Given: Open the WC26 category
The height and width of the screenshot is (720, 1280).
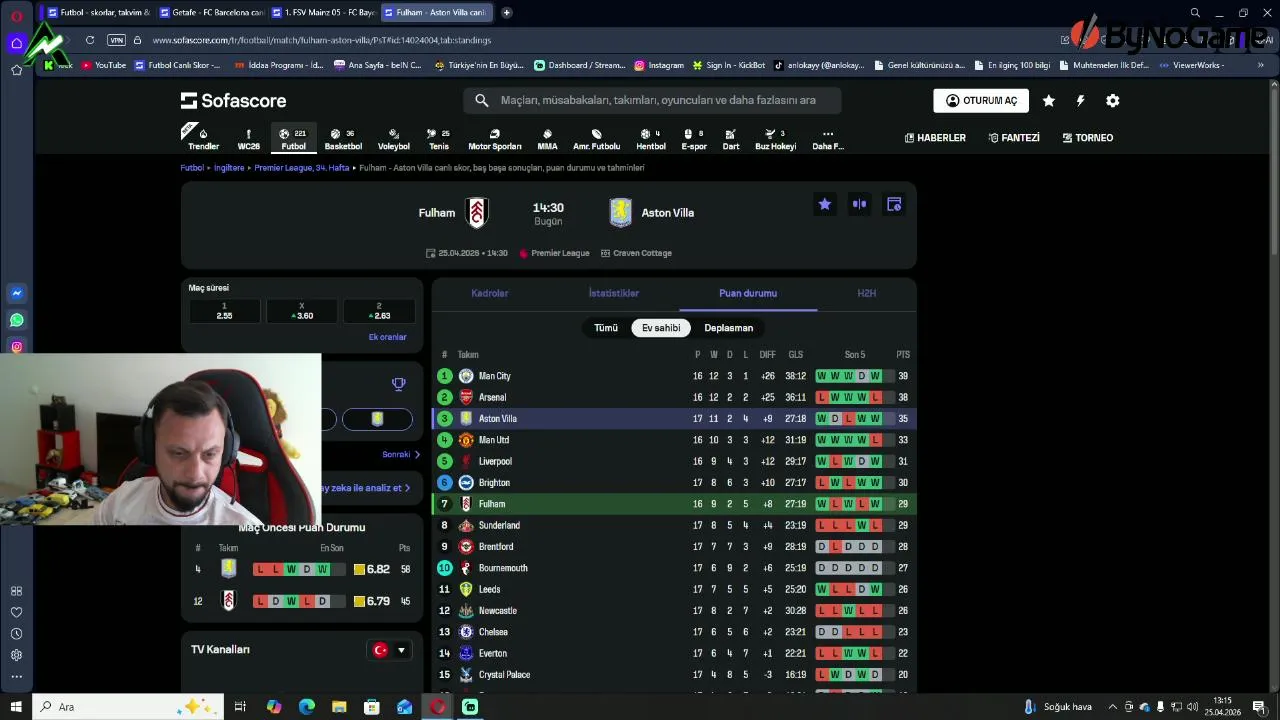Looking at the screenshot, I should pos(248,139).
